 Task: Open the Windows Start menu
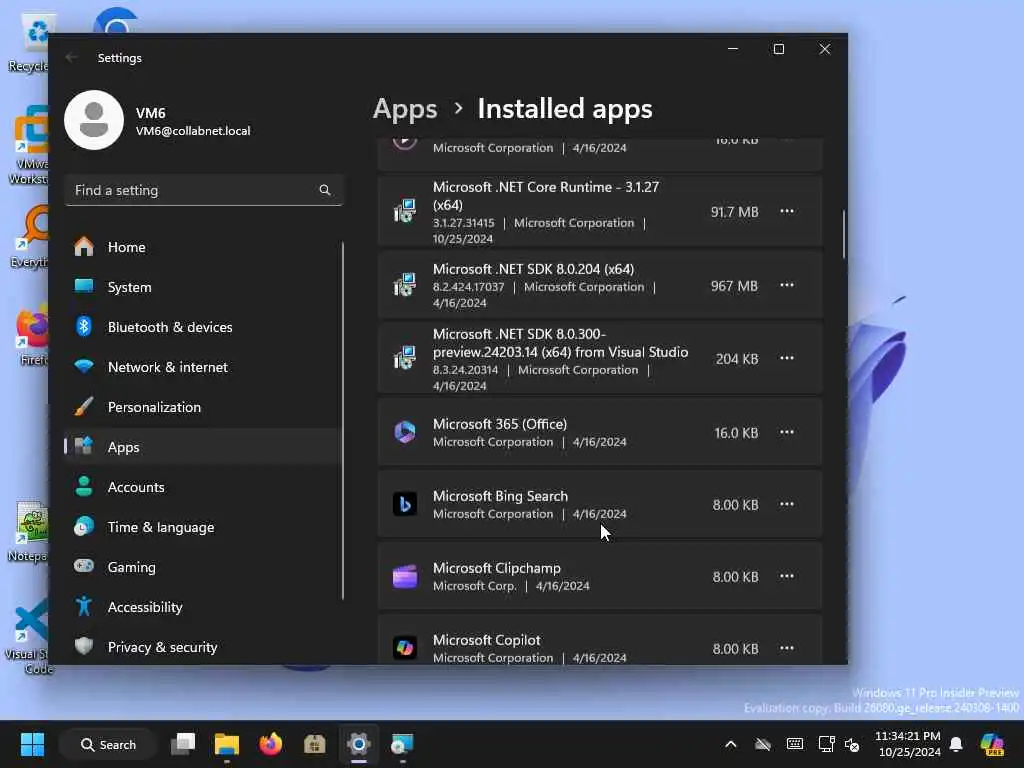click(32, 744)
